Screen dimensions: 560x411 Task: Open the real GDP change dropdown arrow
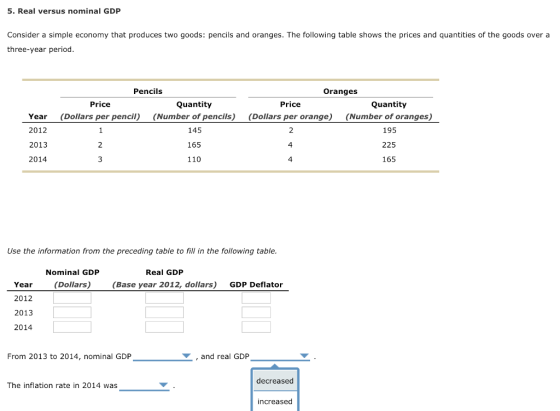point(304,356)
